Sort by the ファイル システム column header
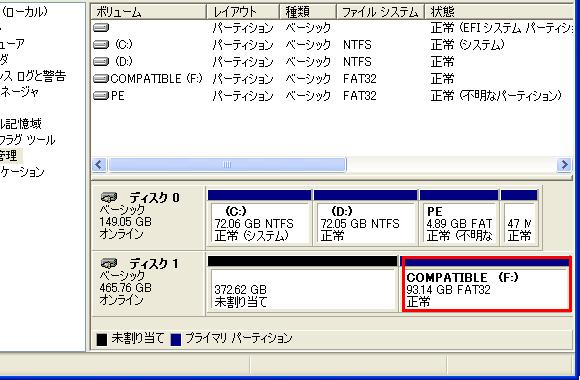 380,12
